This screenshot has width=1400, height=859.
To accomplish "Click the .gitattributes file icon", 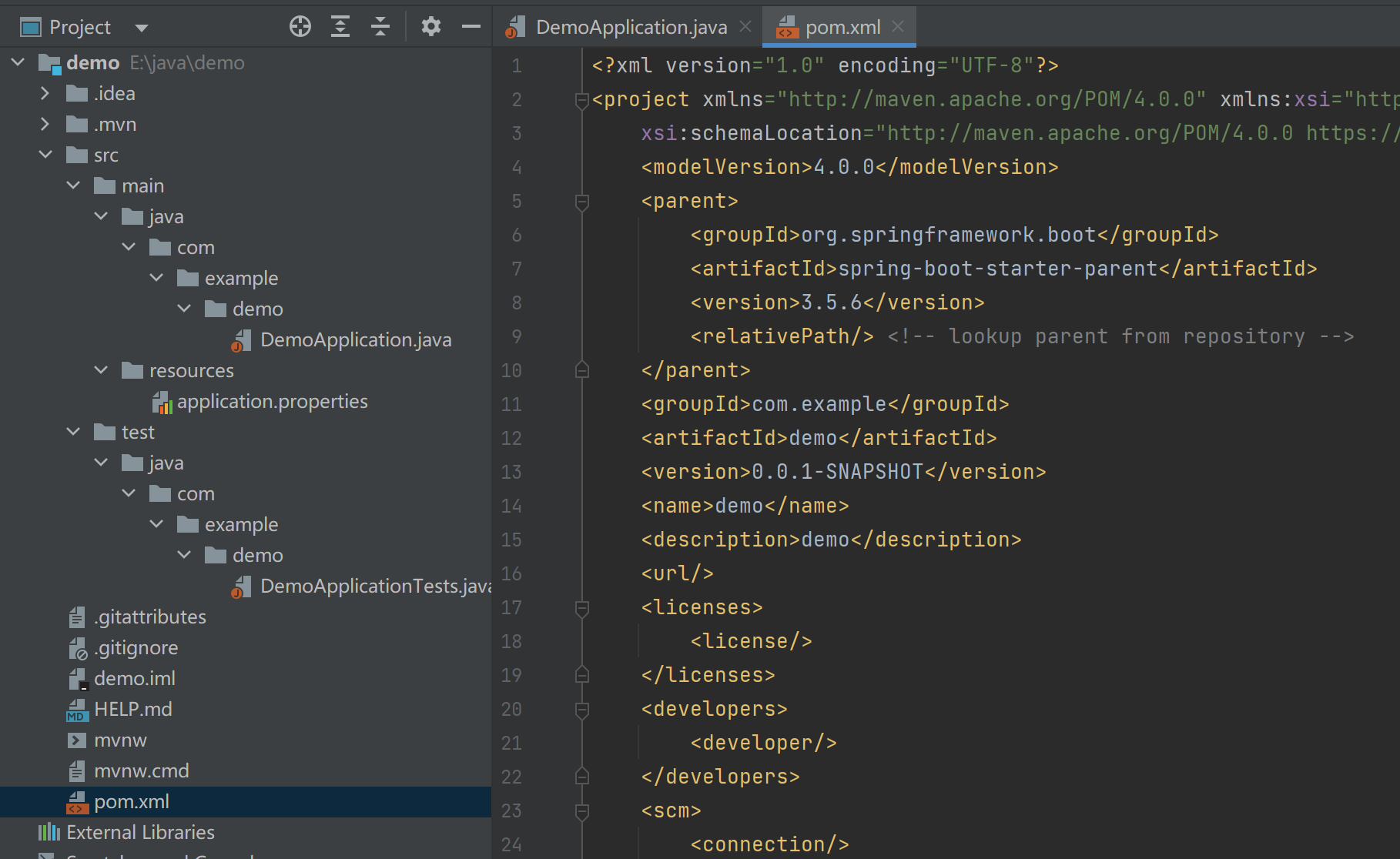I will (x=77, y=617).
